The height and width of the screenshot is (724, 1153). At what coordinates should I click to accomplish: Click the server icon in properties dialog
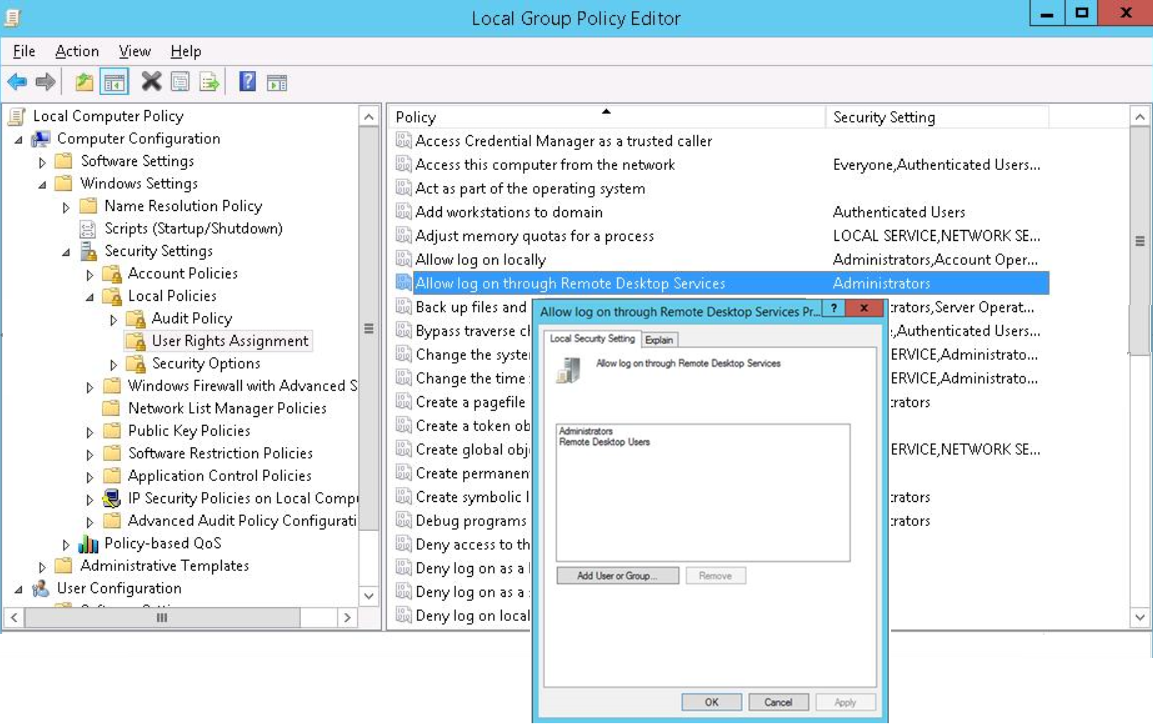click(569, 370)
